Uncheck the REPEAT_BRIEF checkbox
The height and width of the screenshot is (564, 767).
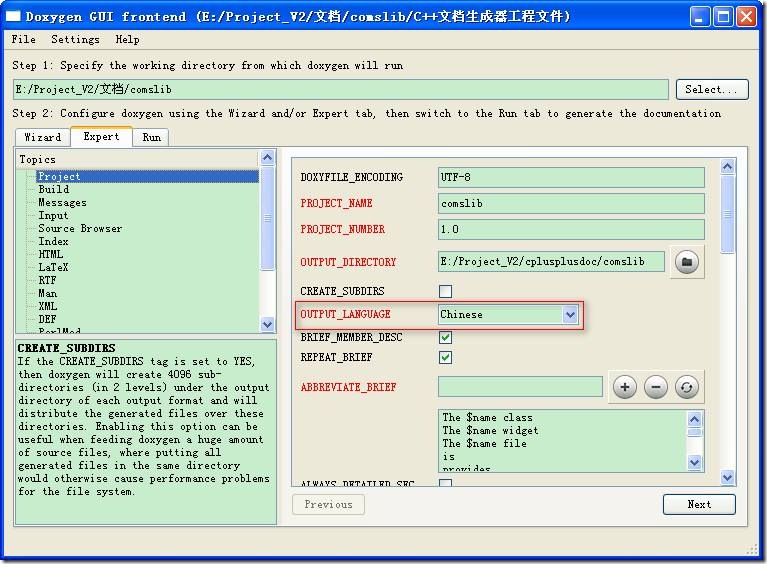(x=445, y=357)
